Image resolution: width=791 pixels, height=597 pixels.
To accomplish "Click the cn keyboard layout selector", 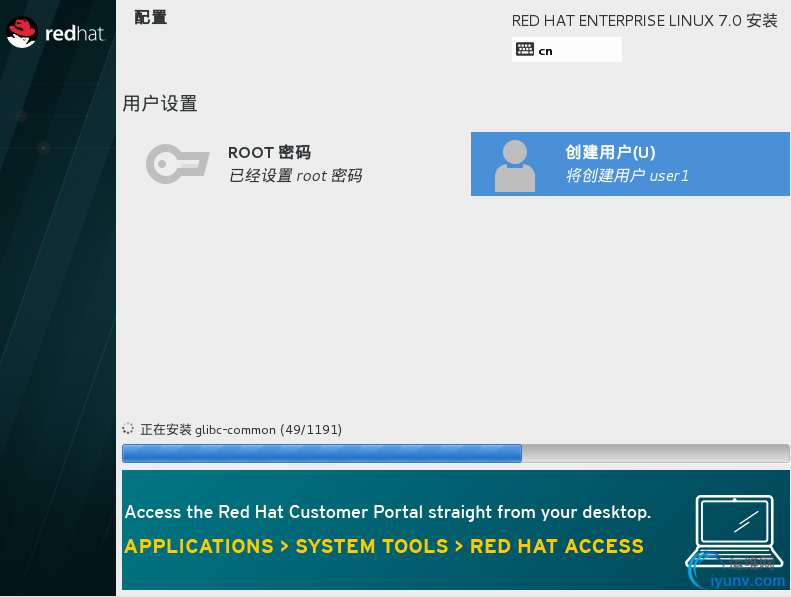I will 567,49.
